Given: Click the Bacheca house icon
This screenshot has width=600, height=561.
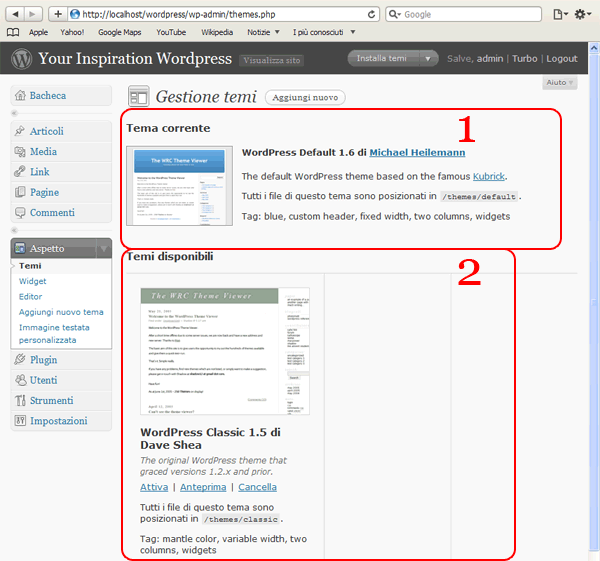Looking at the screenshot, I should (x=20, y=95).
